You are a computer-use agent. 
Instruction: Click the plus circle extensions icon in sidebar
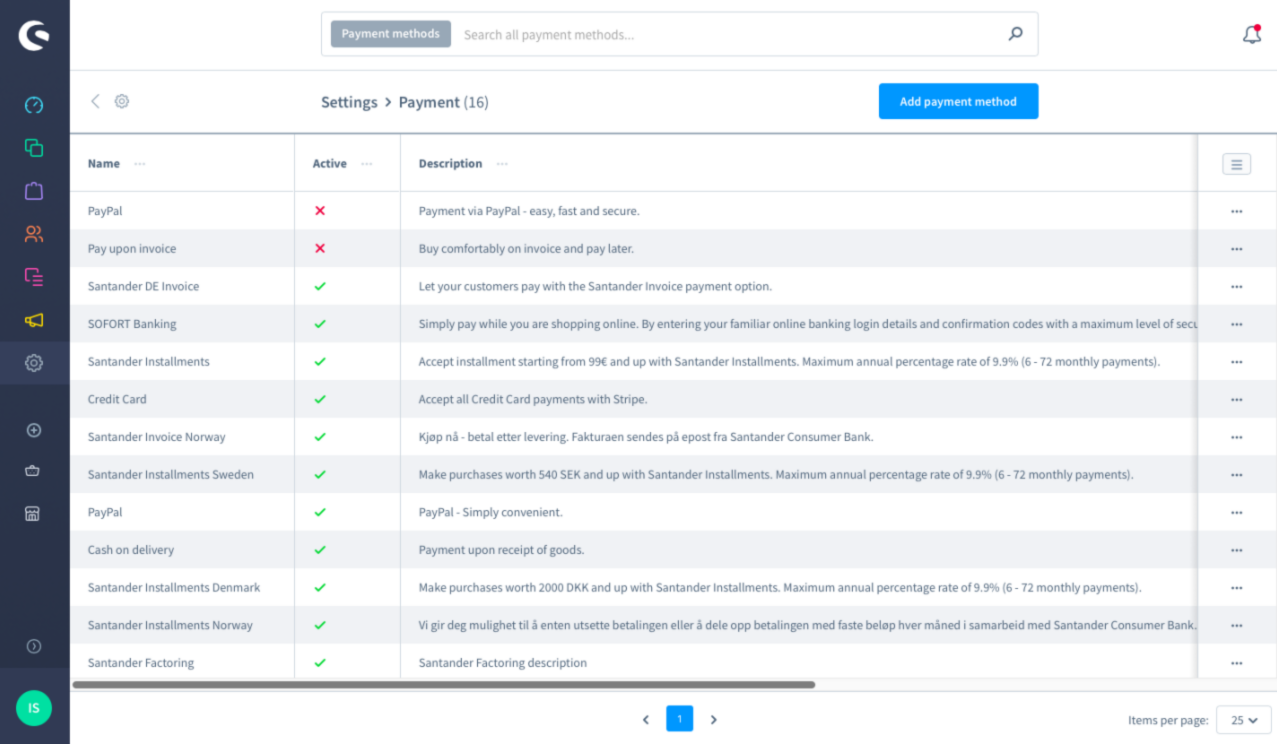tap(34, 430)
